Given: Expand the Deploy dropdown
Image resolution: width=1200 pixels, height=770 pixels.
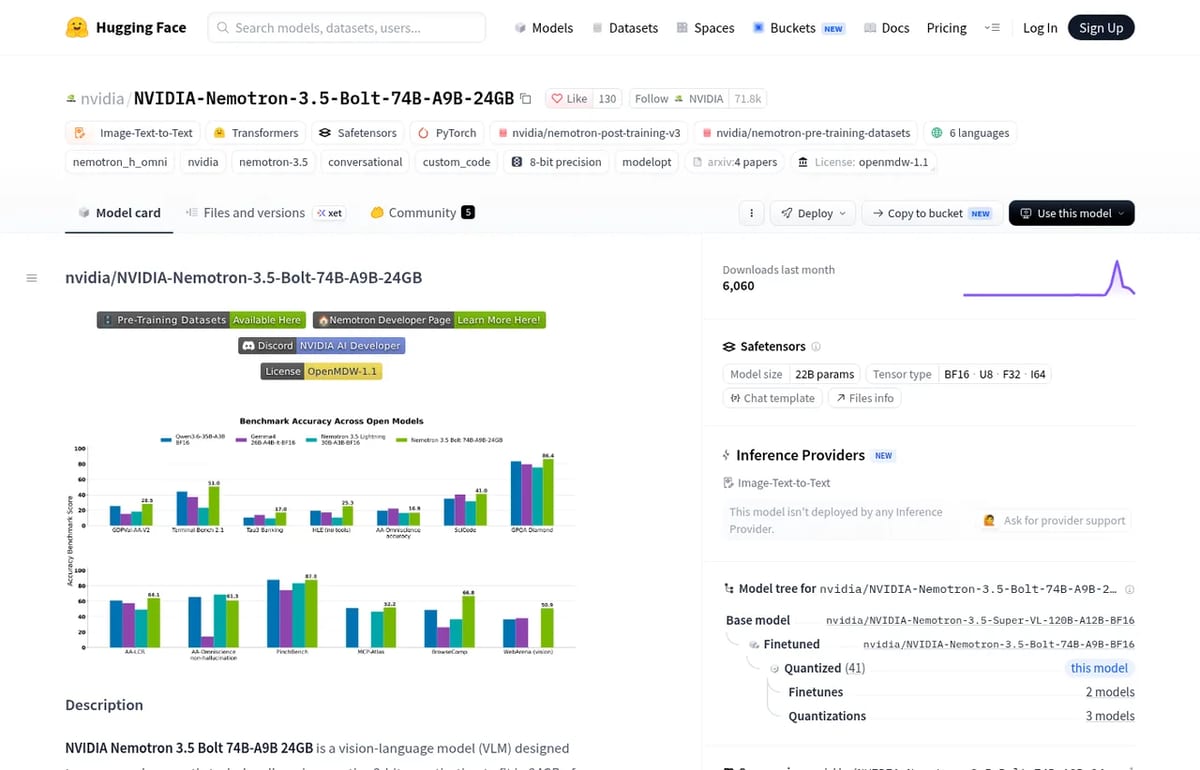Looking at the screenshot, I should (x=814, y=213).
